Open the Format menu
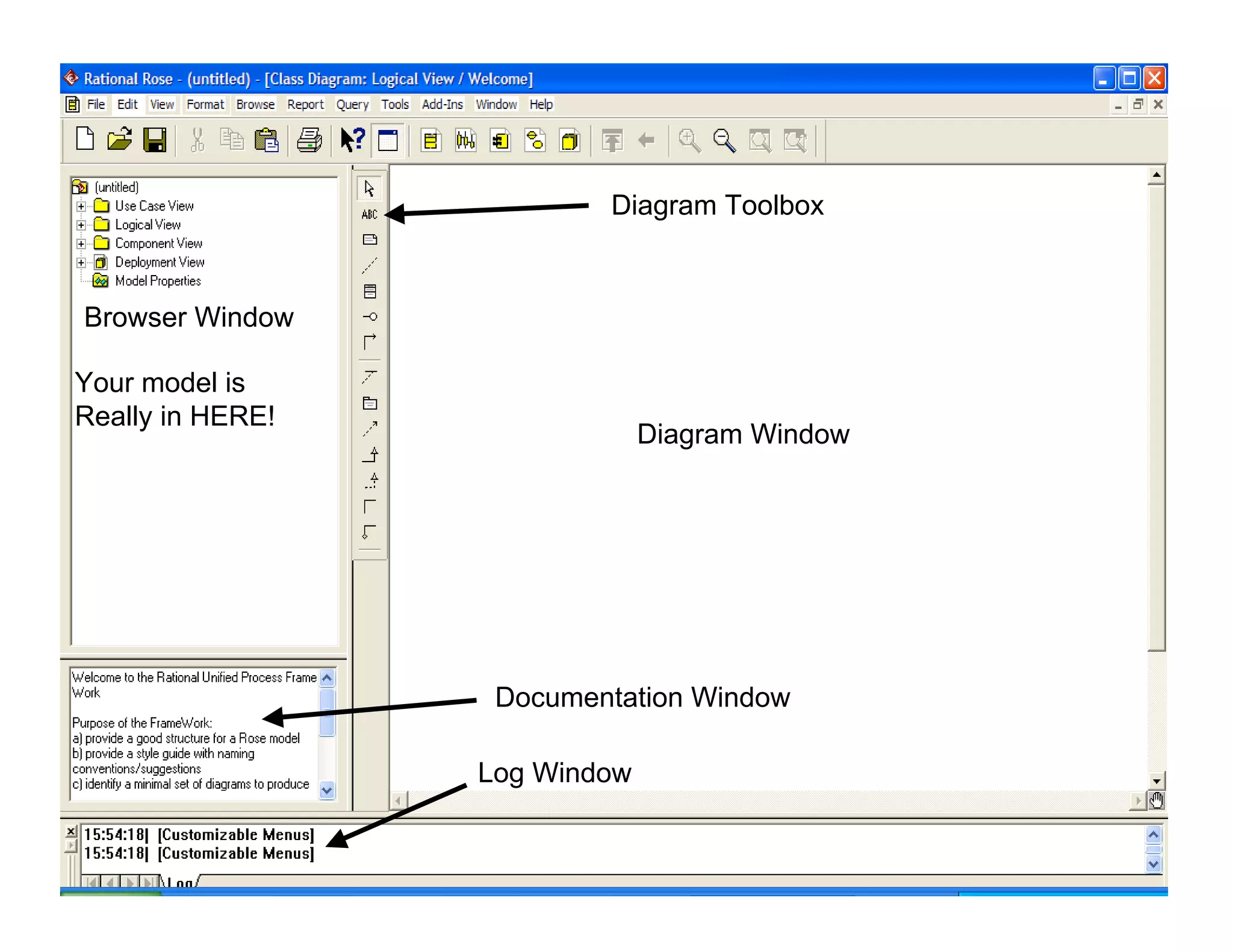 click(x=205, y=105)
